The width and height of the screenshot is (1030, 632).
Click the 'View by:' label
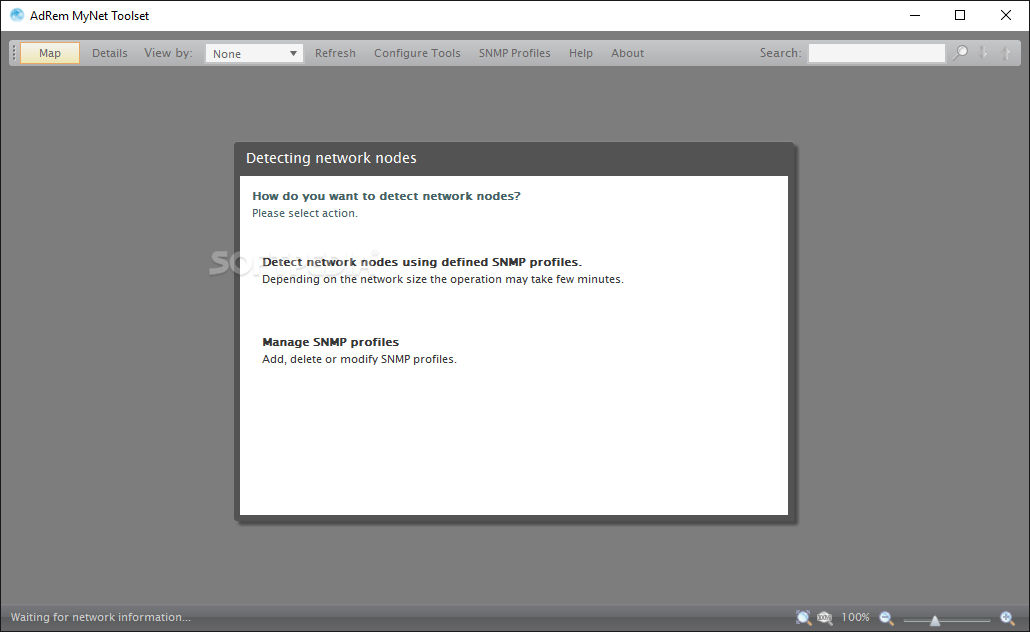click(168, 53)
